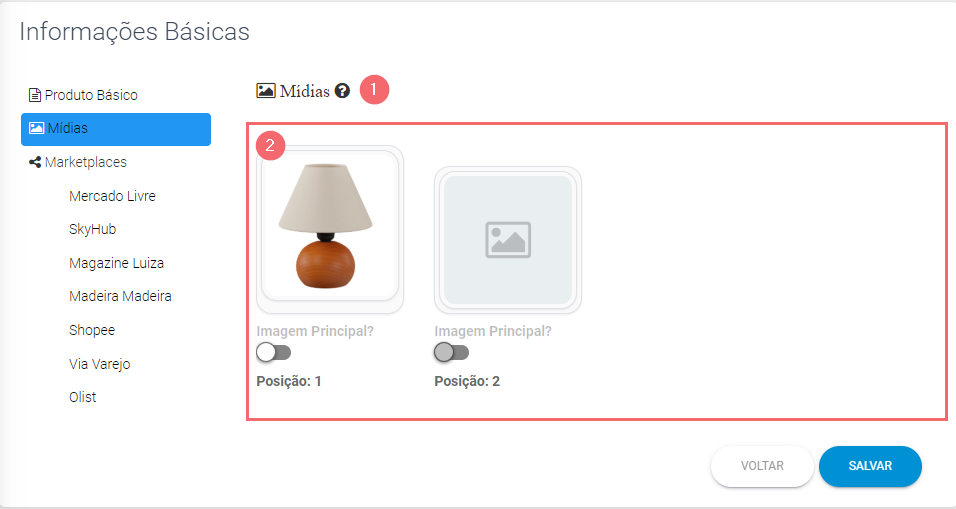Click red annotation marker number 2

point(270,146)
